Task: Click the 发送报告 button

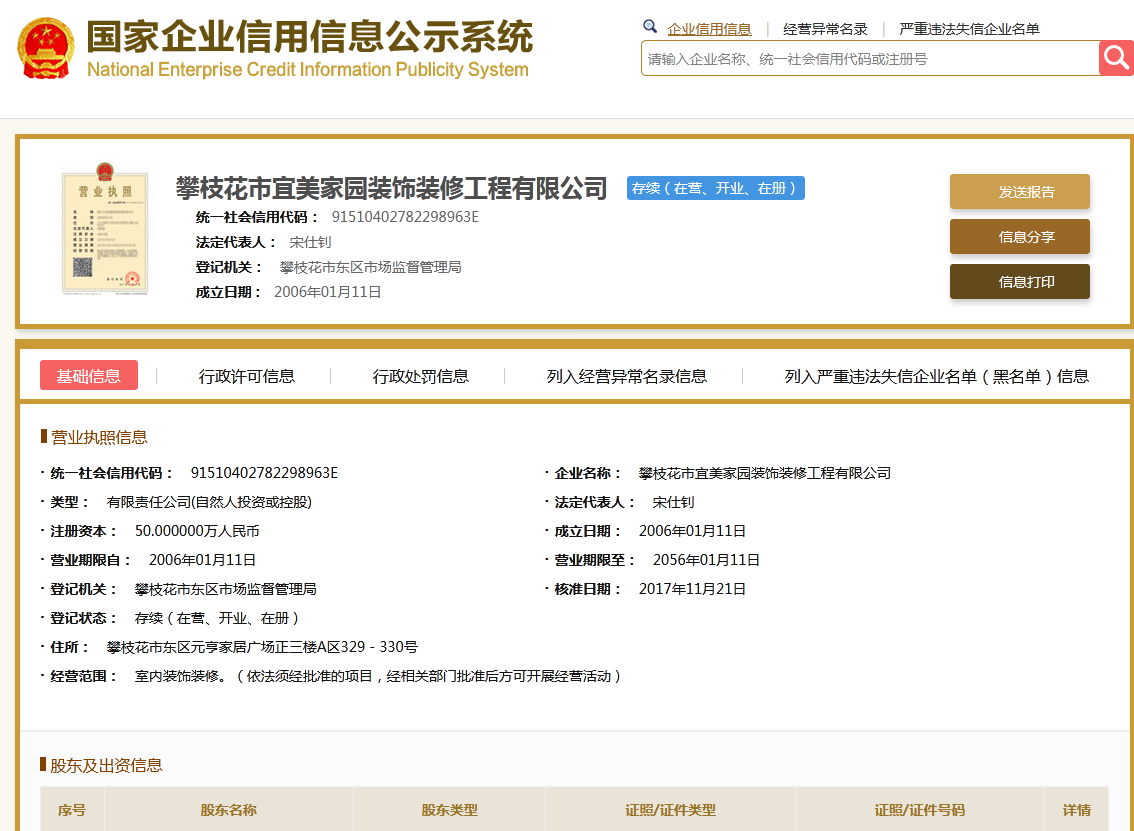Action: pos(1020,192)
